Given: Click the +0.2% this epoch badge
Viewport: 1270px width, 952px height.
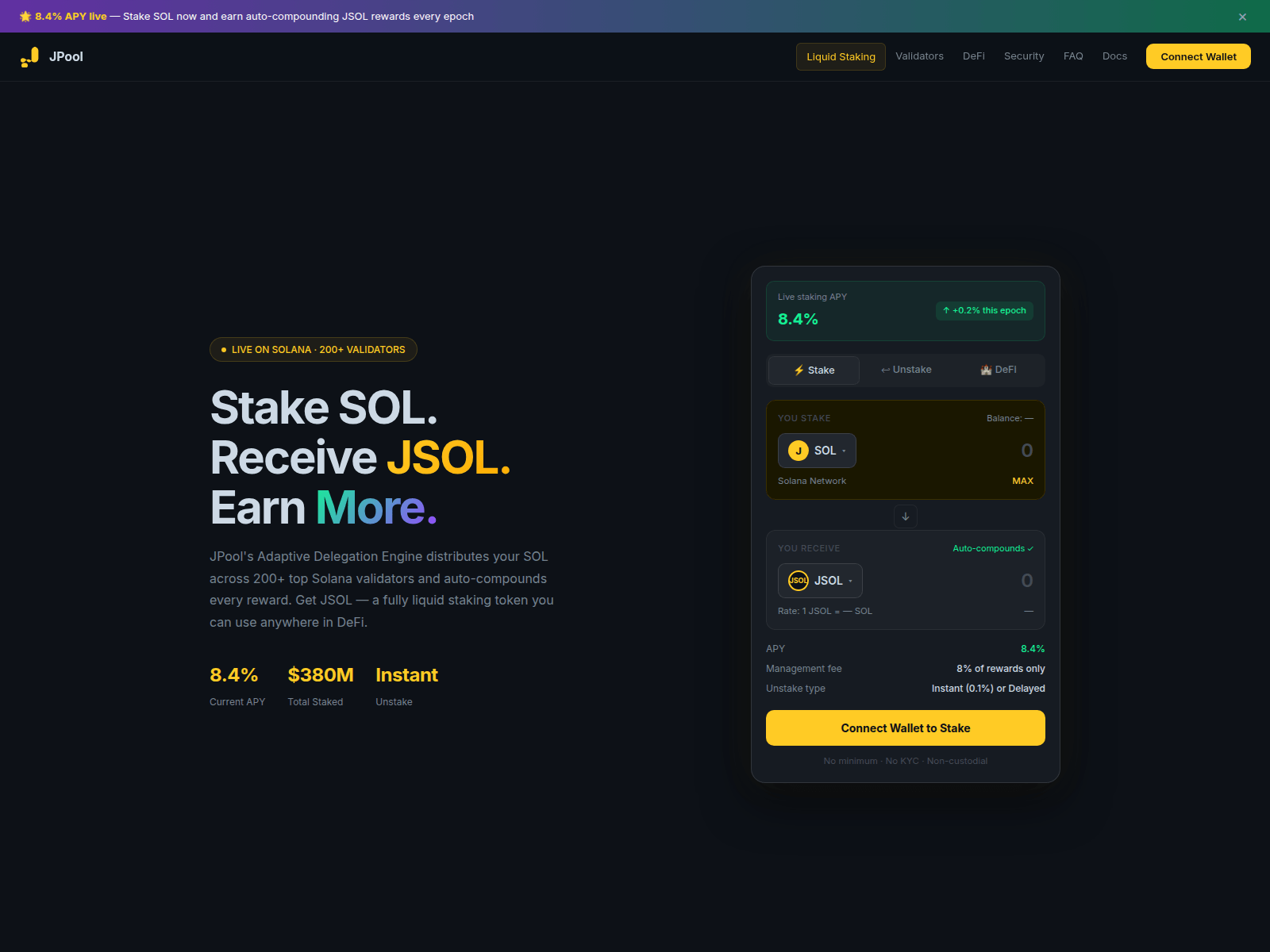Looking at the screenshot, I should coord(984,310).
